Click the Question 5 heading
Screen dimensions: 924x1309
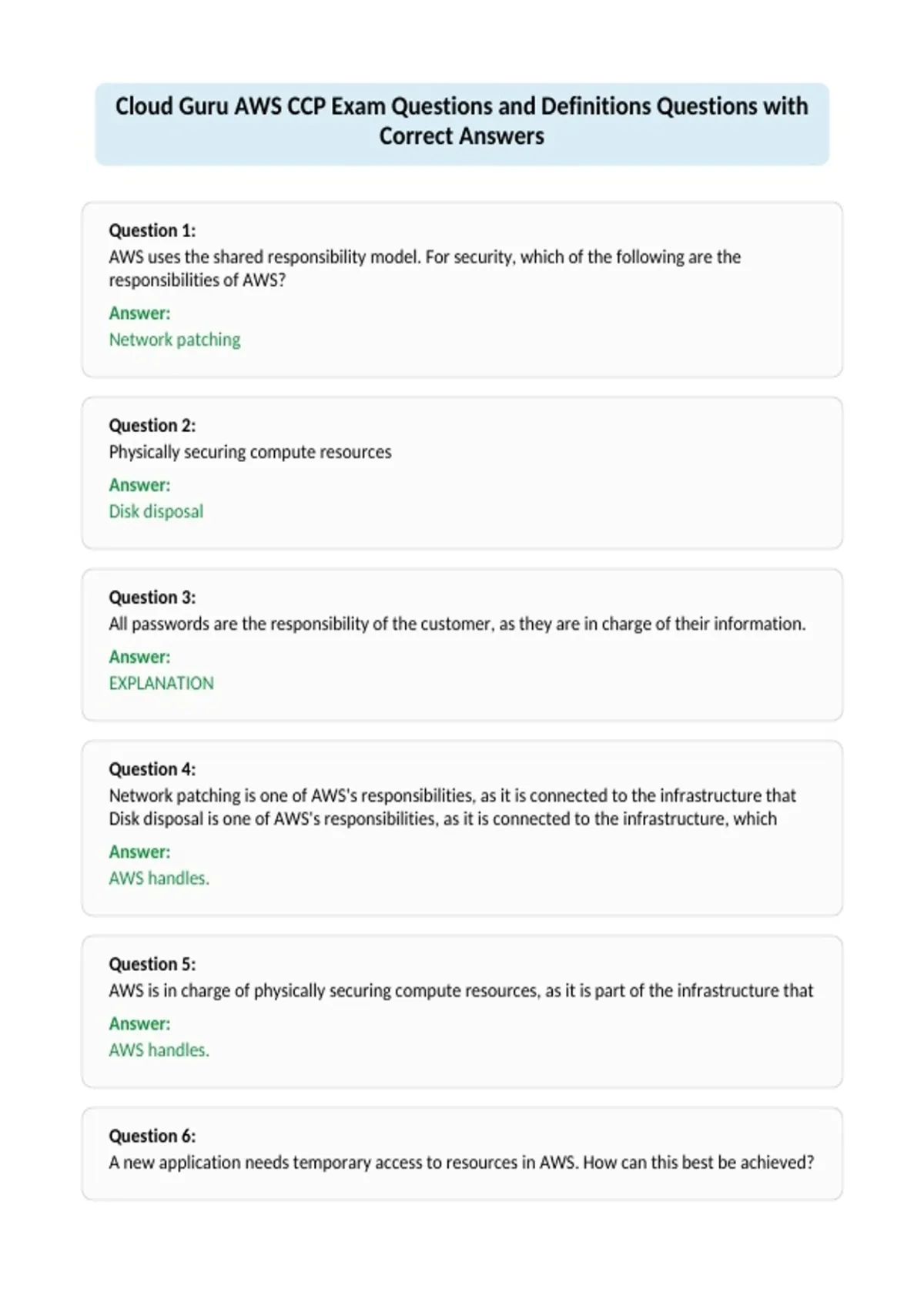pos(152,963)
